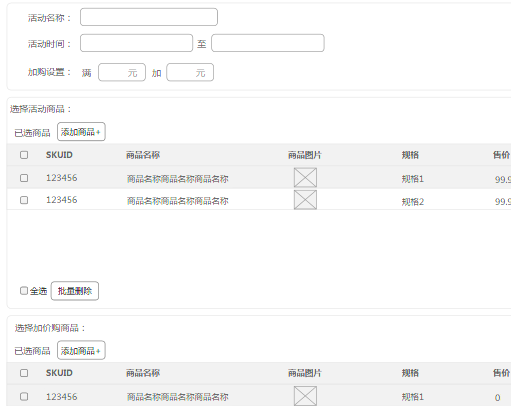Image resolution: width=511 pixels, height=406 pixels.
Task: Check the 加价购 product row with price 0
Action: coord(24,397)
